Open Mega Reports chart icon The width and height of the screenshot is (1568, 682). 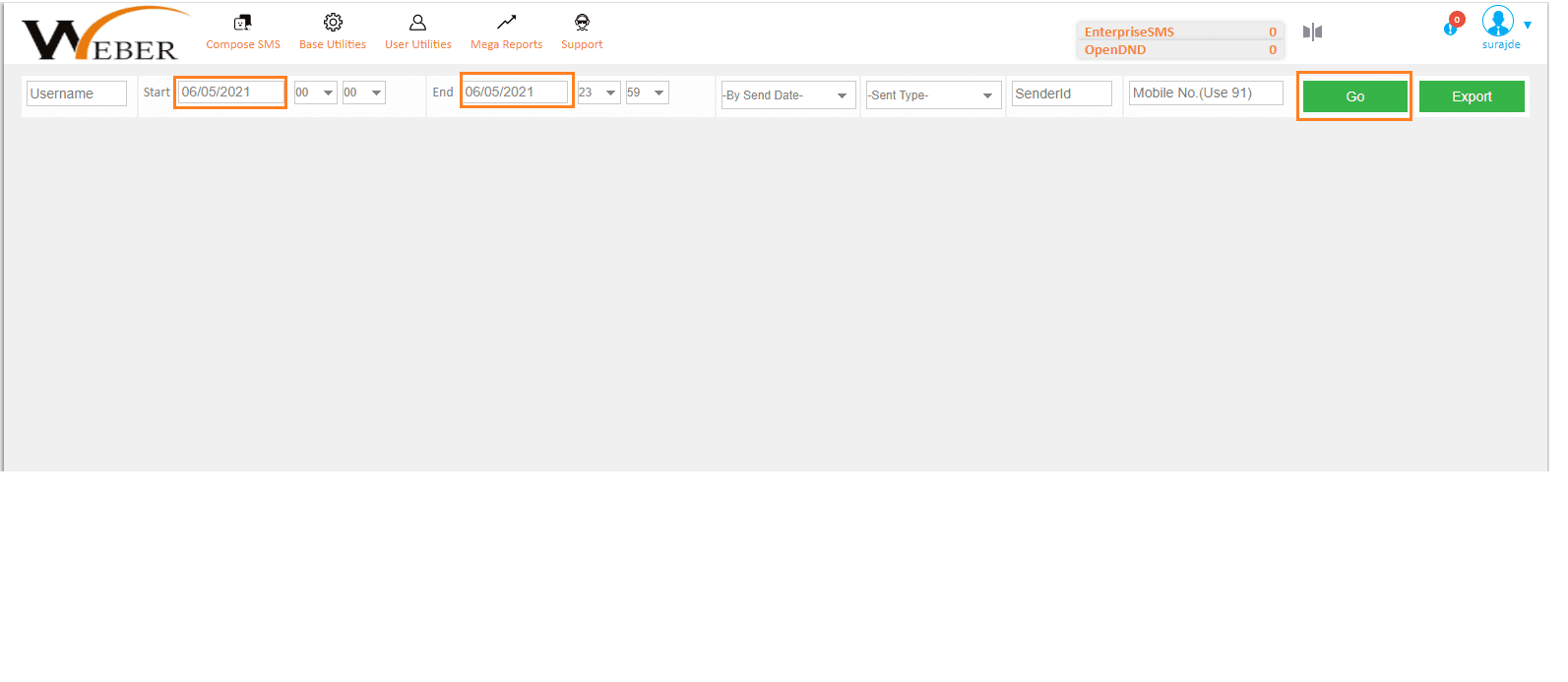(x=506, y=23)
